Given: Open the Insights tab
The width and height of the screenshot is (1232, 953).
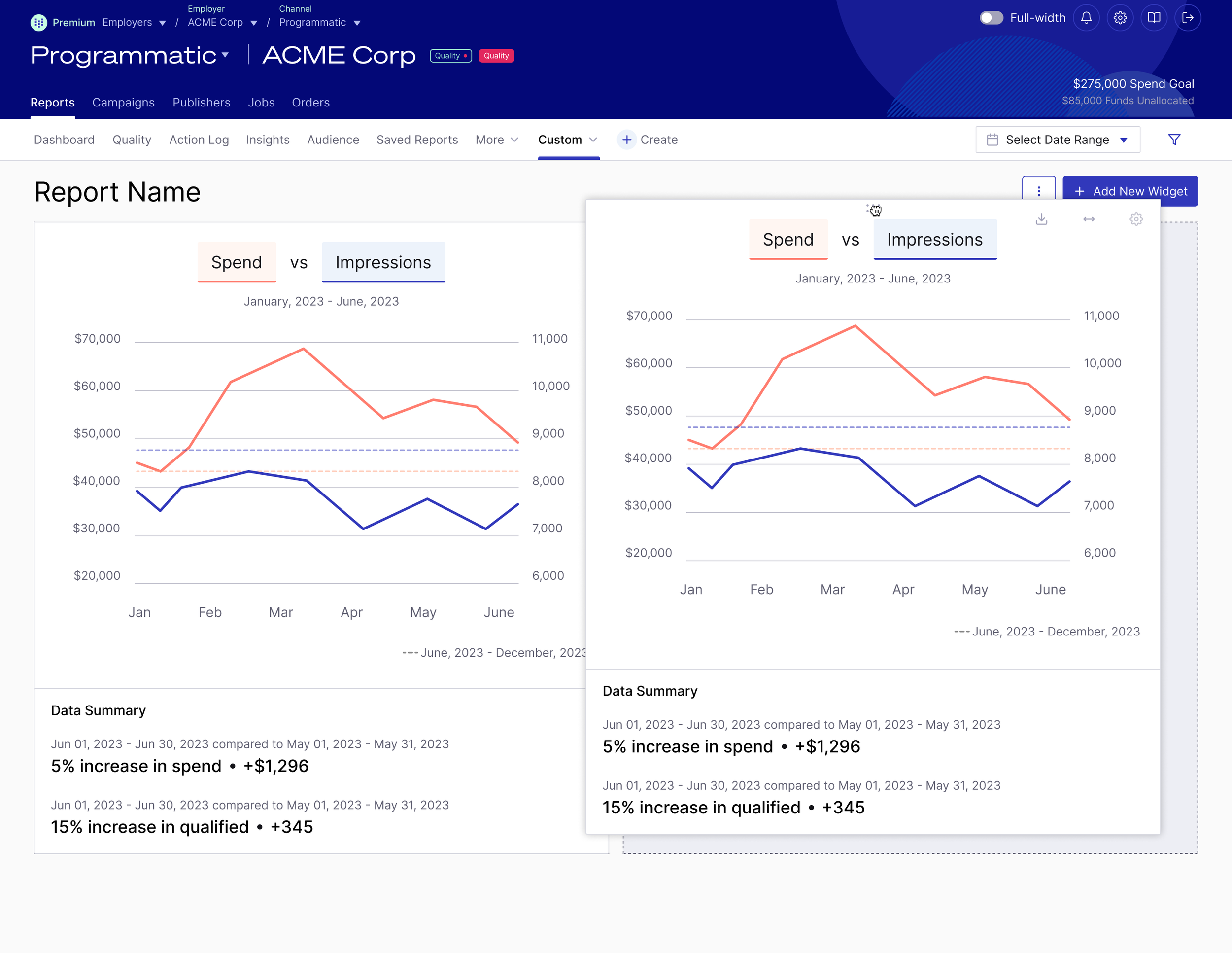Looking at the screenshot, I should tap(268, 140).
